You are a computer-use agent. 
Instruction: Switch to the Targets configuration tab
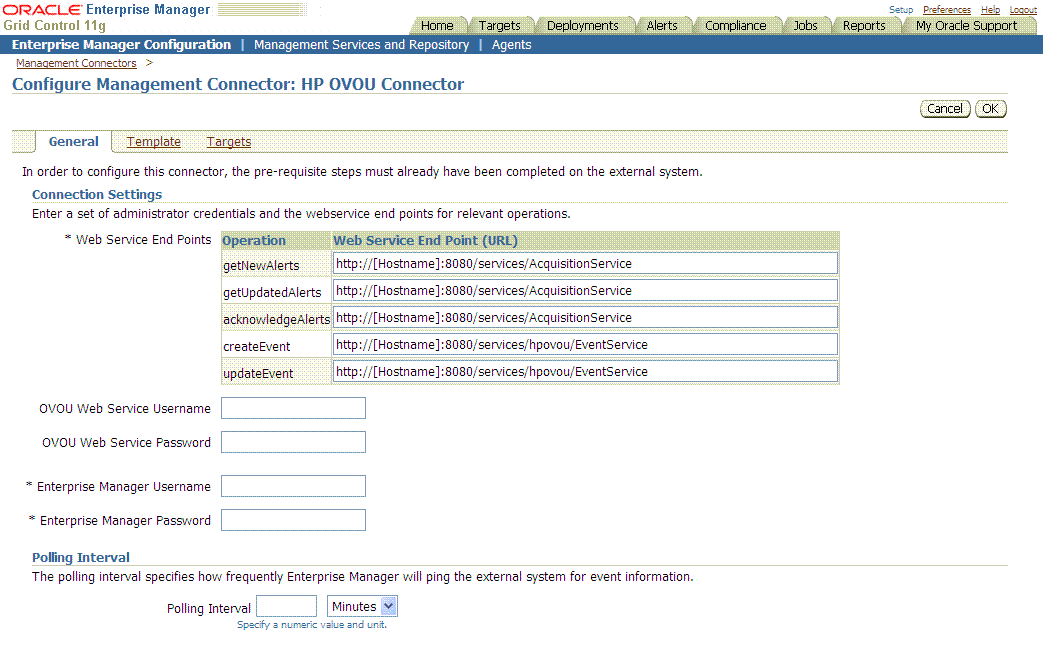click(228, 141)
